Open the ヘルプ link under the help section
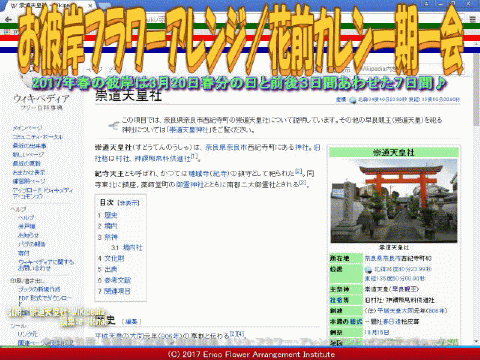 26,218
